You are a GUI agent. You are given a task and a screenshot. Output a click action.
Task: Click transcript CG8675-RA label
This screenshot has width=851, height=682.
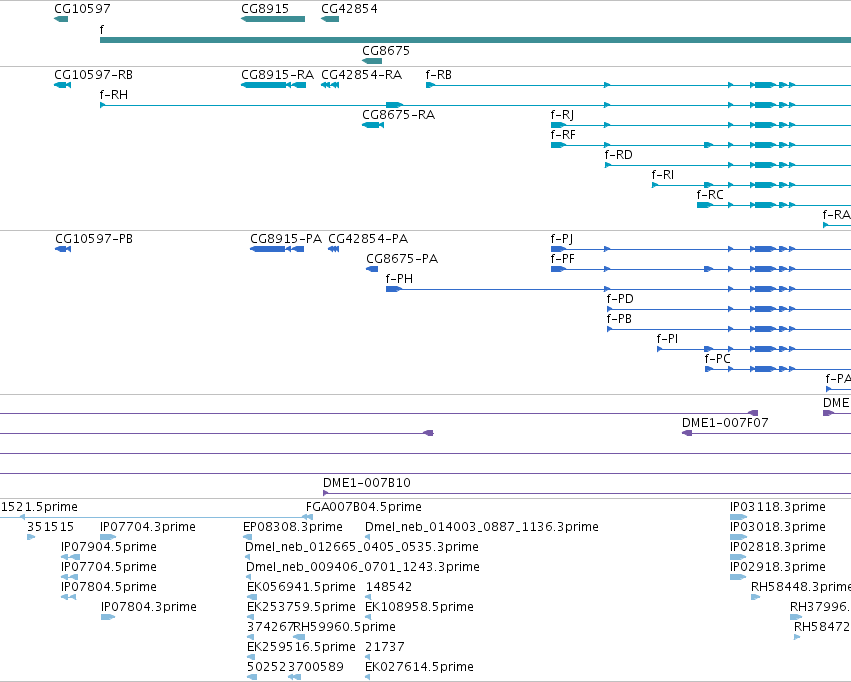[x=398, y=115]
